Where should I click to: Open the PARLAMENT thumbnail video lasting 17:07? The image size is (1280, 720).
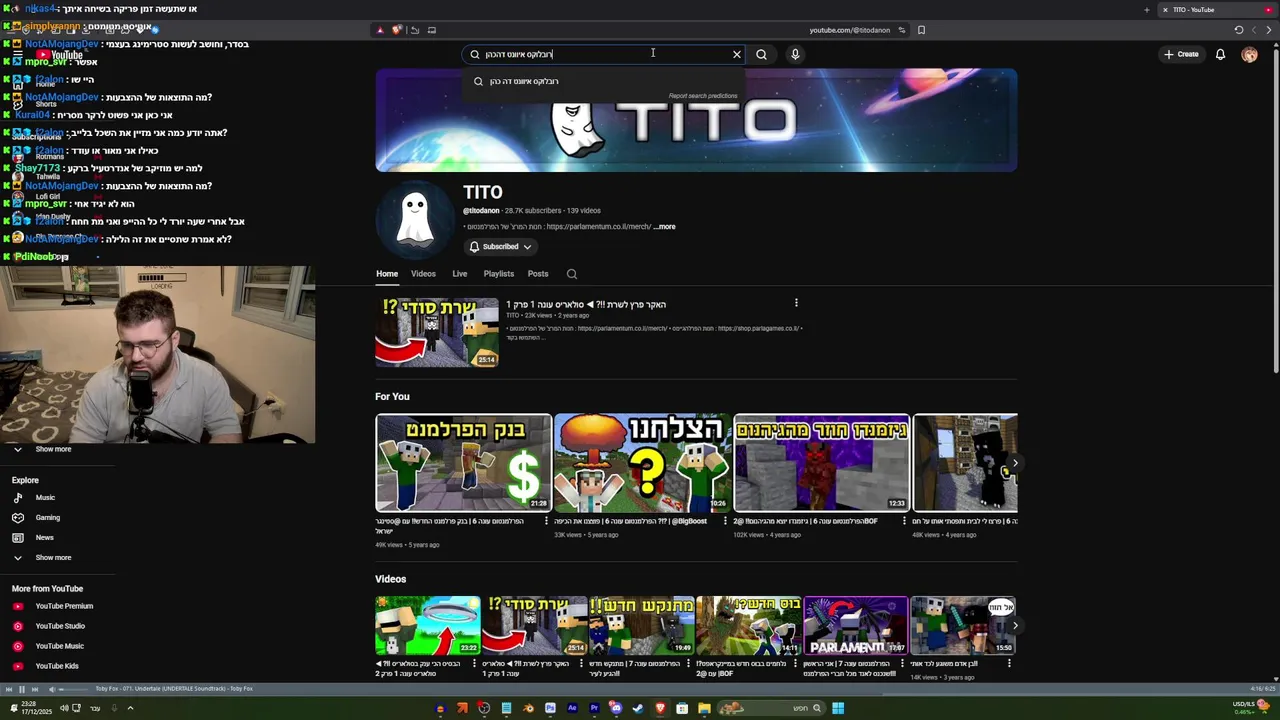click(x=856, y=626)
